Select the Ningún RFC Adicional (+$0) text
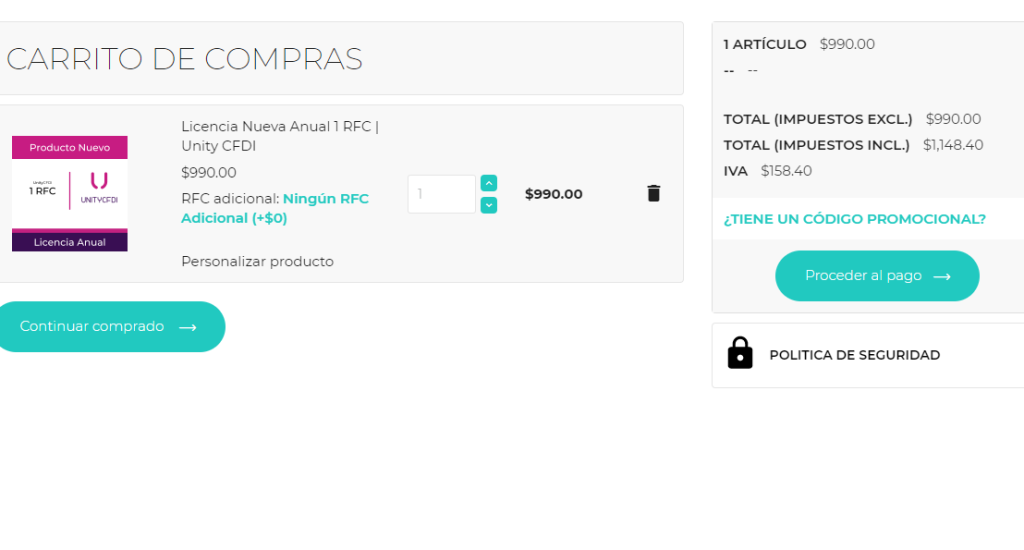The width and height of the screenshot is (1024, 550). [x=275, y=208]
